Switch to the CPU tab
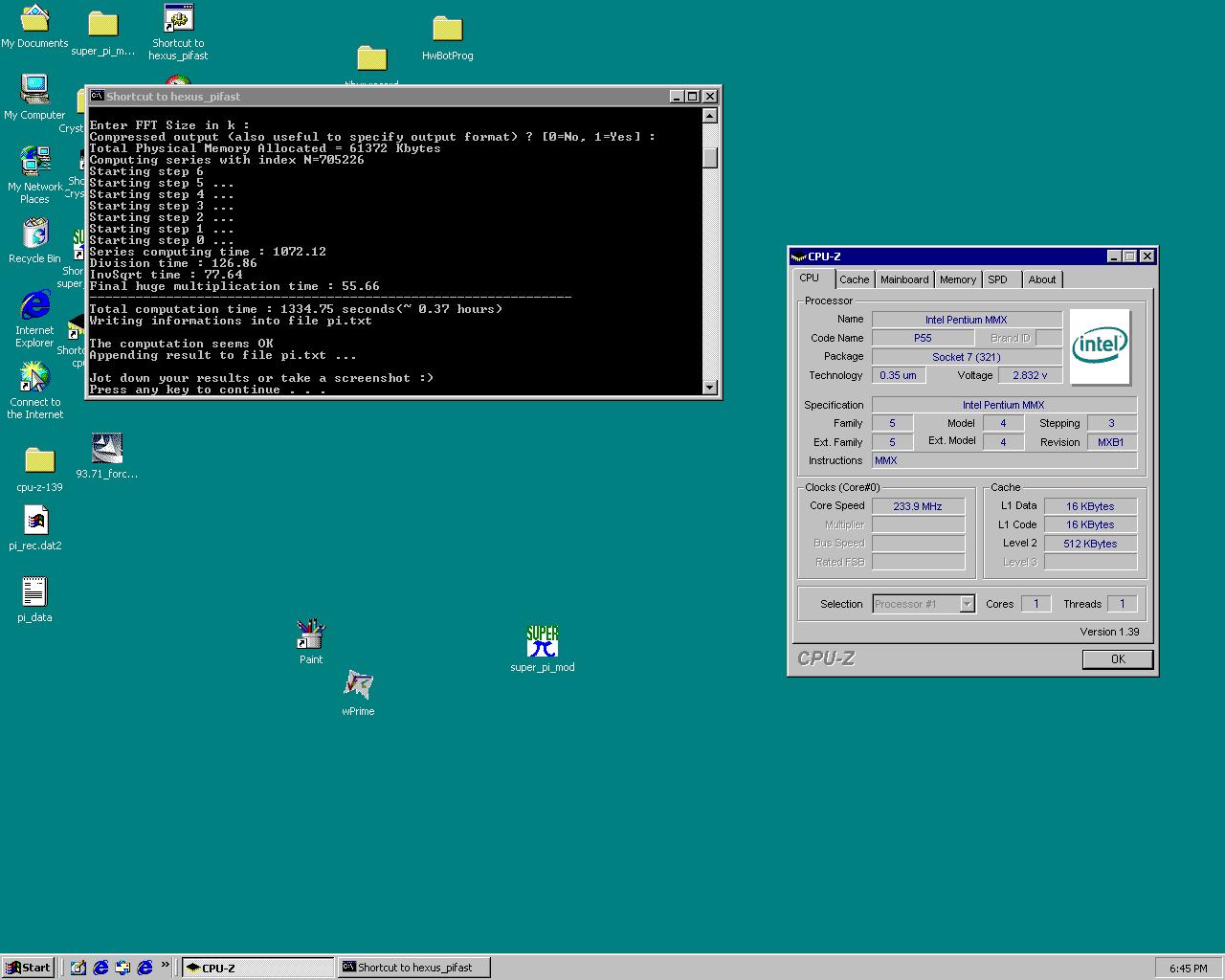 [810, 278]
